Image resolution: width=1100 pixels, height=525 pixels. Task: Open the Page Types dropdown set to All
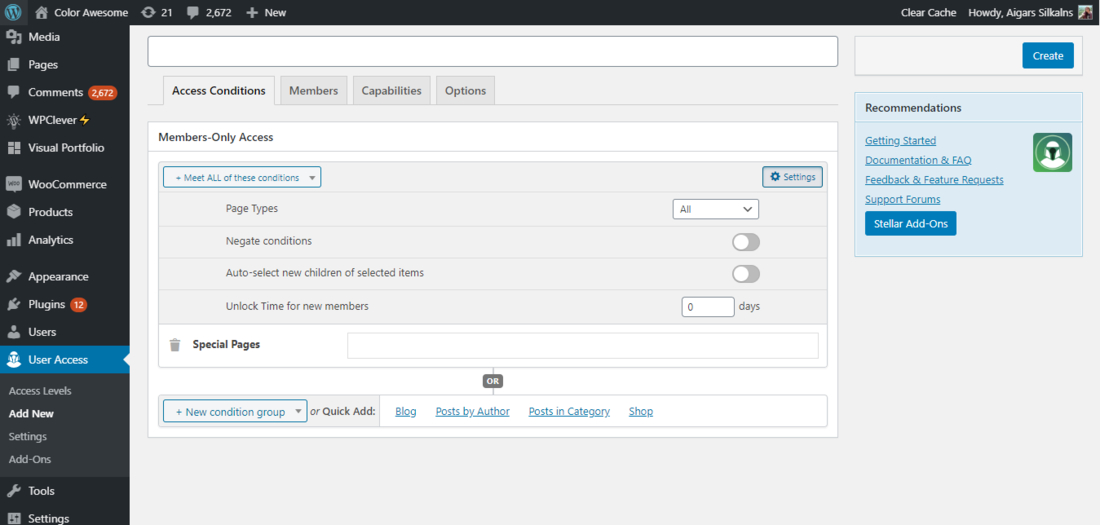coord(716,209)
